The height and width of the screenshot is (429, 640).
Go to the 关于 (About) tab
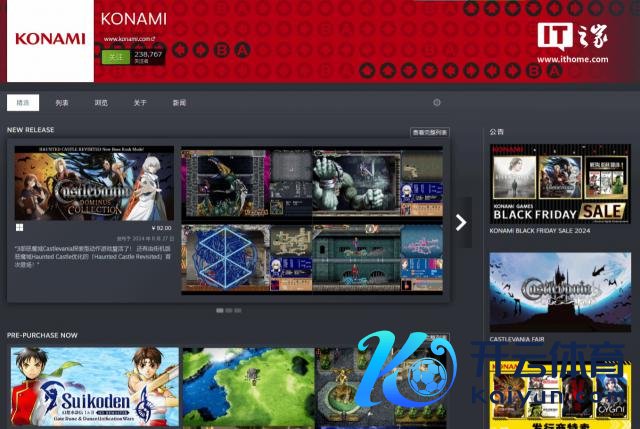pos(140,102)
